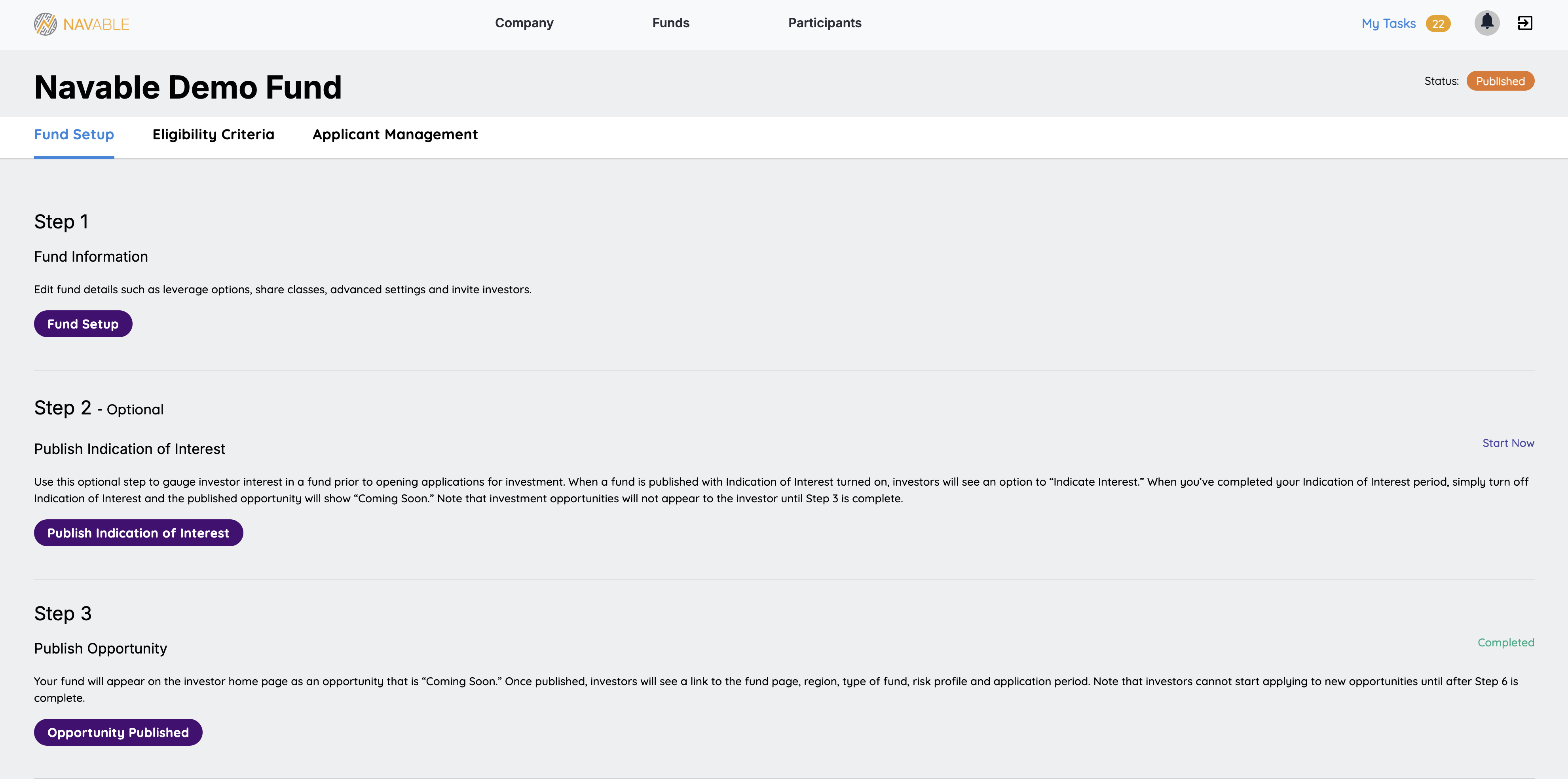The width and height of the screenshot is (1568, 779).
Task: Click the Navable logo
Action: pyautogui.click(x=82, y=24)
